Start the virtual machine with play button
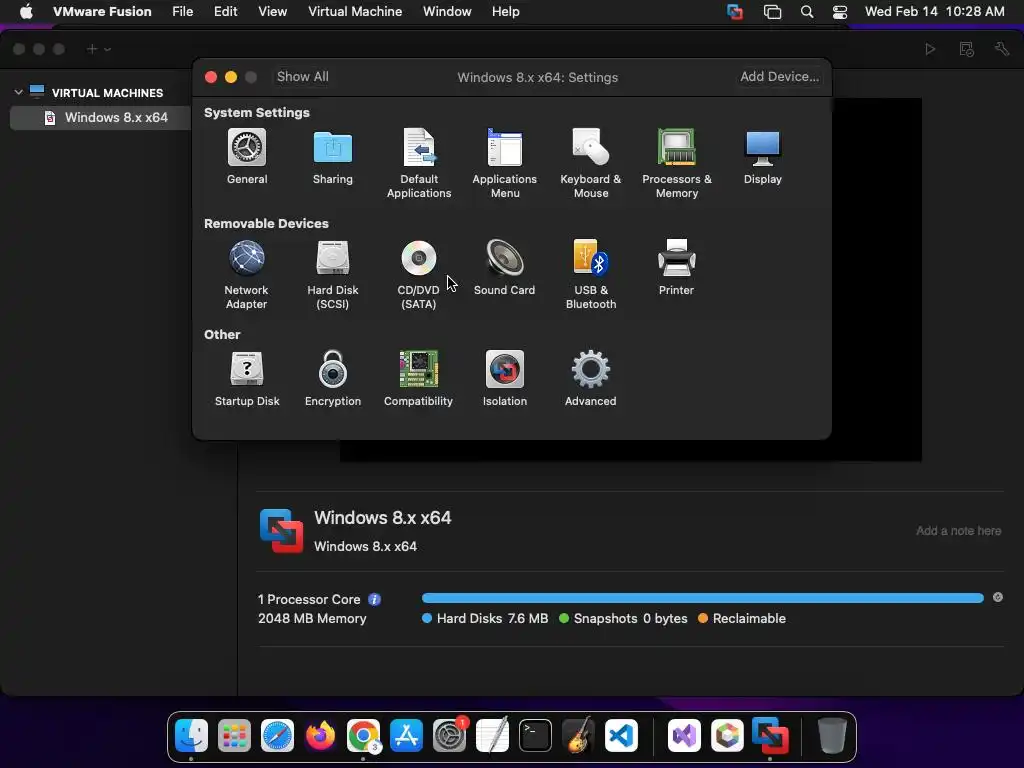The height and width of the screenshot is (768, 1024). [930, 49]
